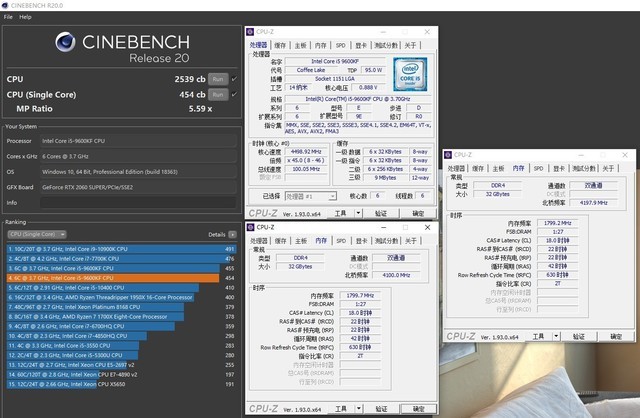Click the empty Info field in Your System
This screenshot has width=640, height=418.
[138, 203]
